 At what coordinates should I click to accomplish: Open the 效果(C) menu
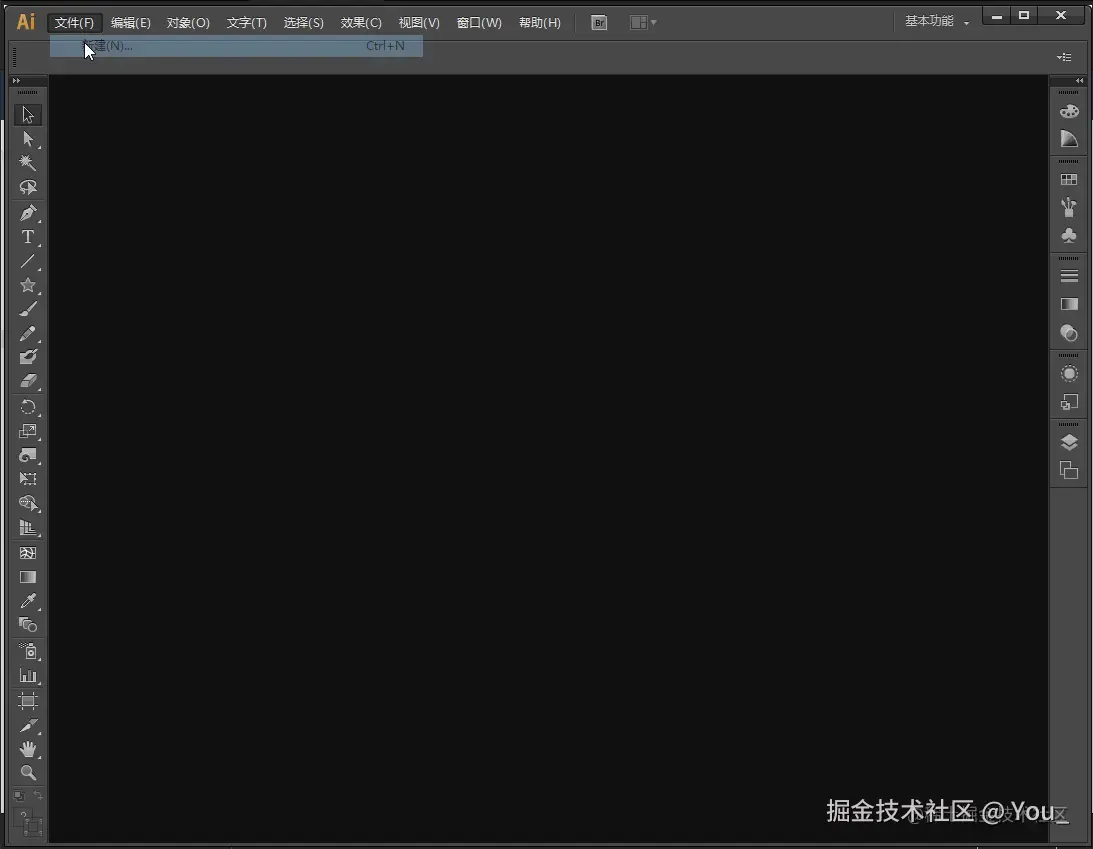tap(361, 22)
